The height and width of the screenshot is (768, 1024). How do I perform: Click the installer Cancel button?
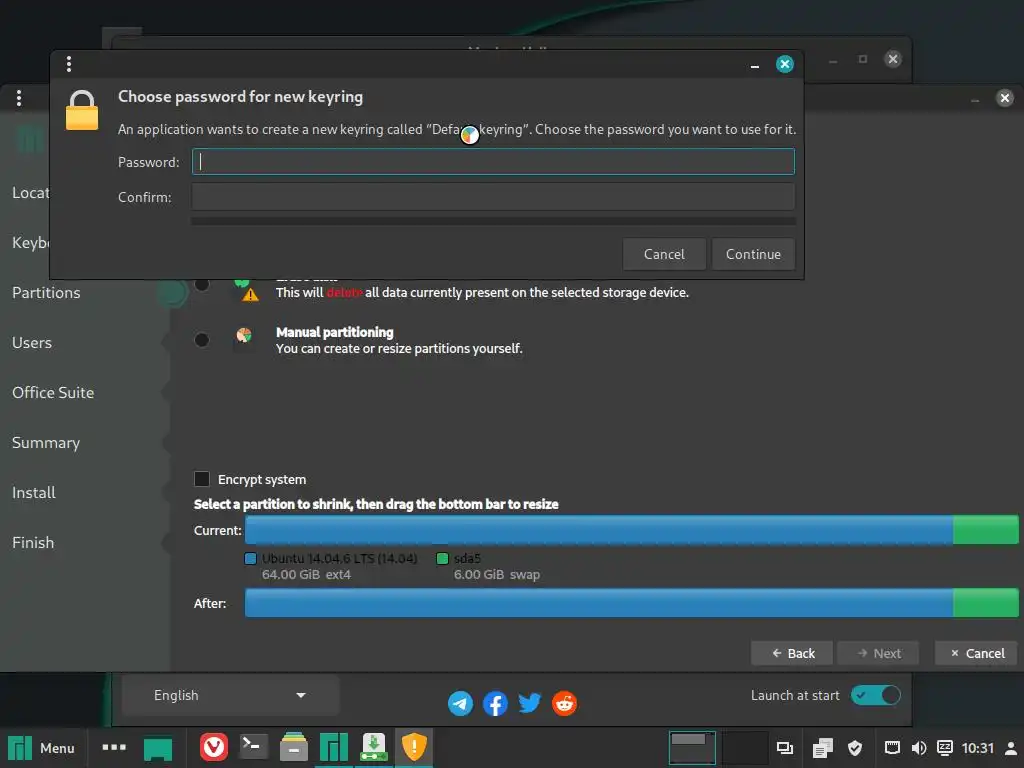pyautogui.click(x=976, y=653)
